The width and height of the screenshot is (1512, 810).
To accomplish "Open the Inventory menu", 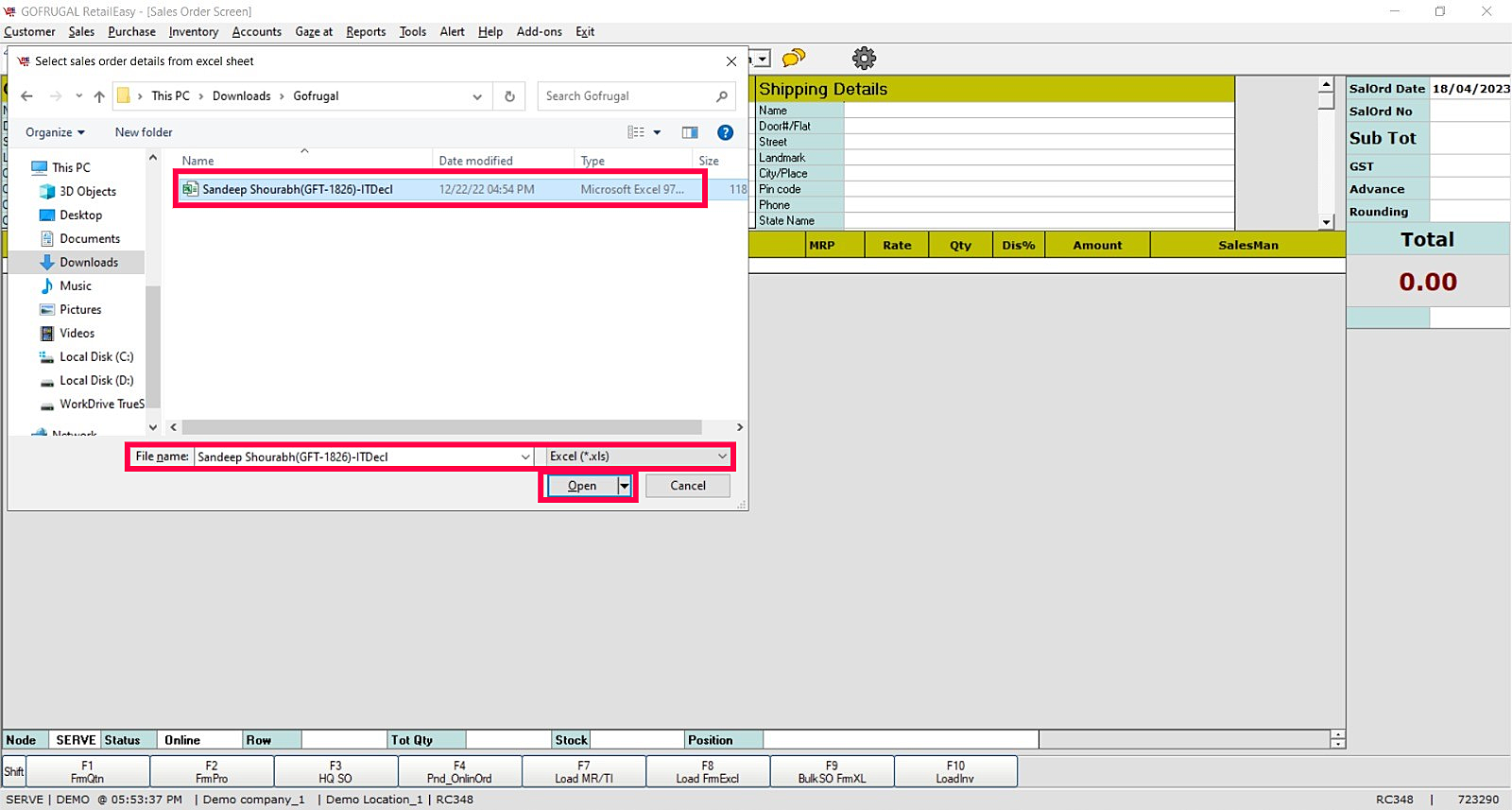I will click(x=194, y=31).
